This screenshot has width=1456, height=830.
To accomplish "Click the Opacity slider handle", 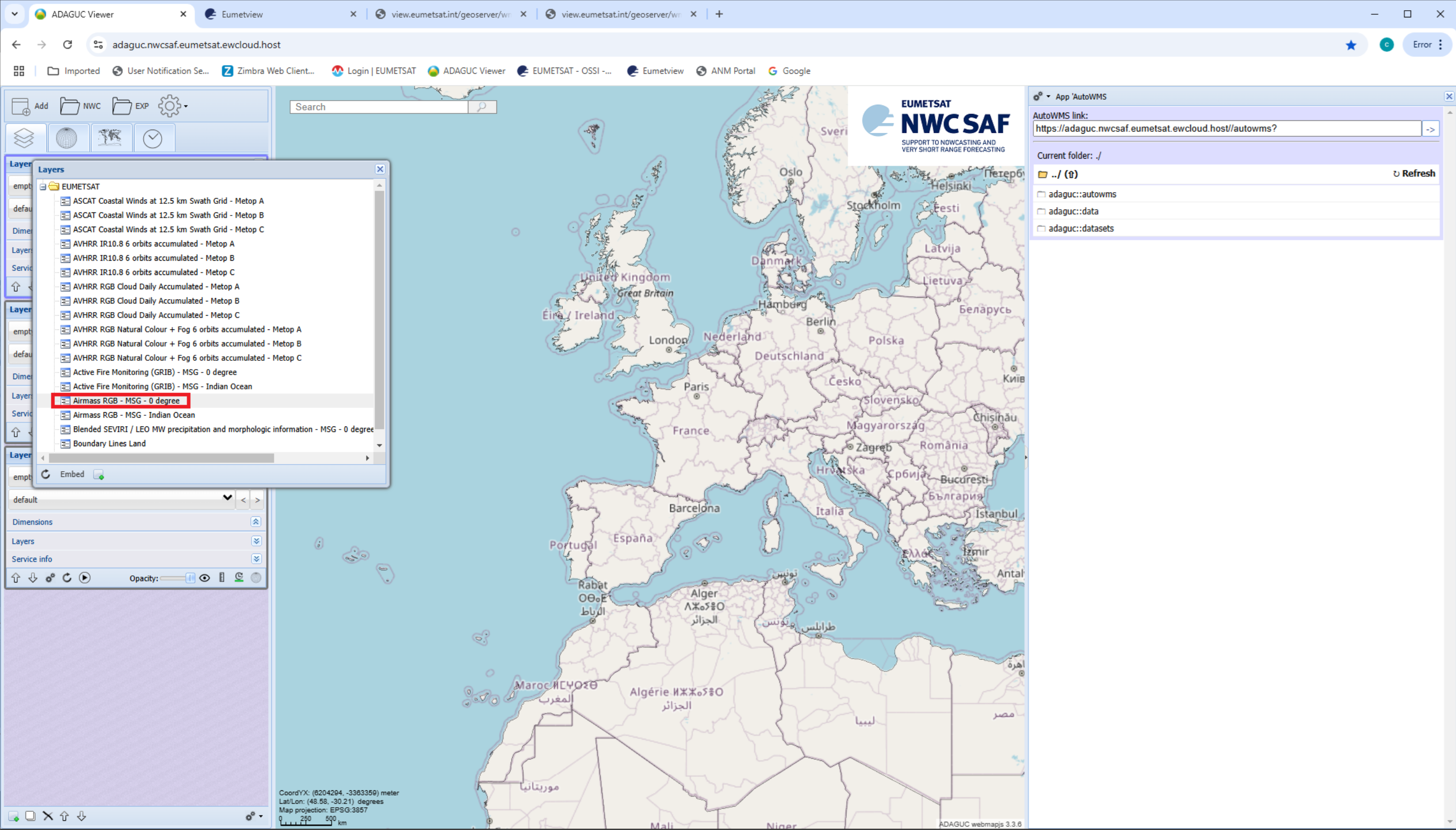I will point(191,578).
